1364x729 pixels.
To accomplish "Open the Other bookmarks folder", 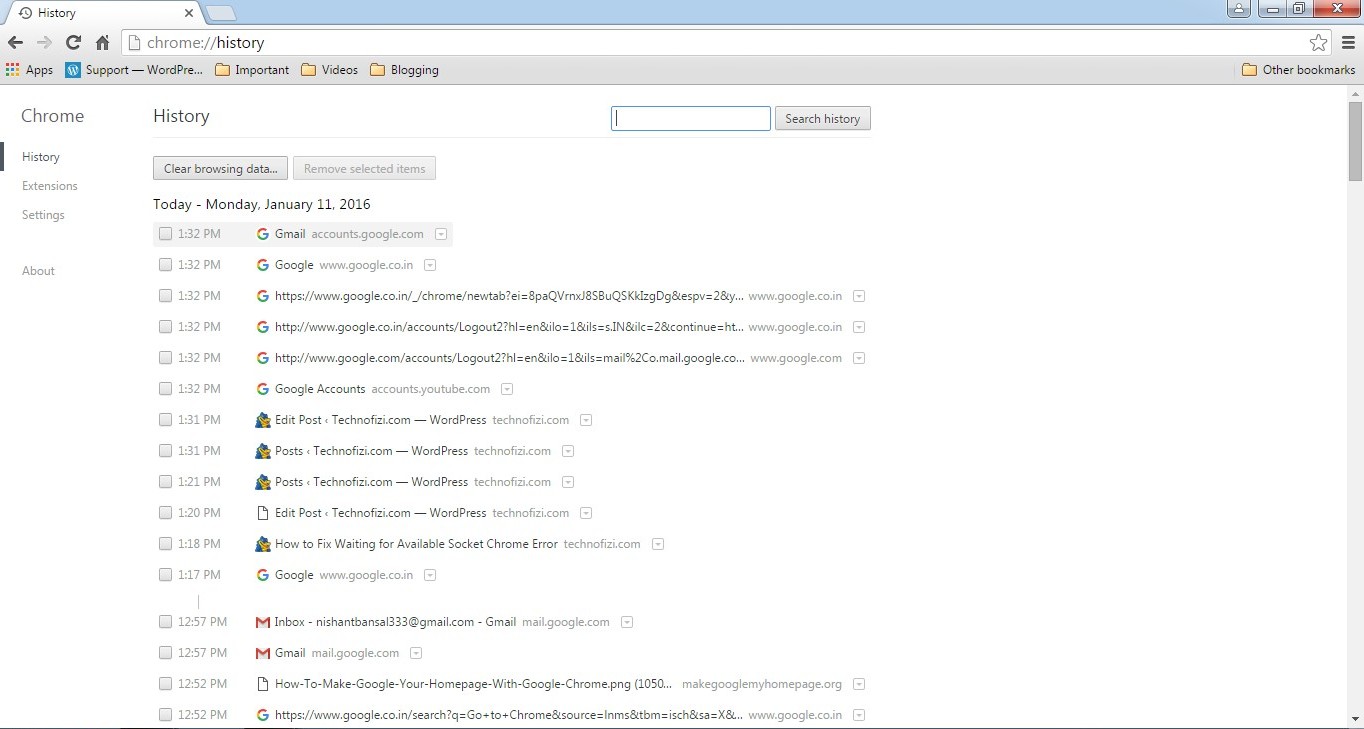I will click(x=1298, y=70).
